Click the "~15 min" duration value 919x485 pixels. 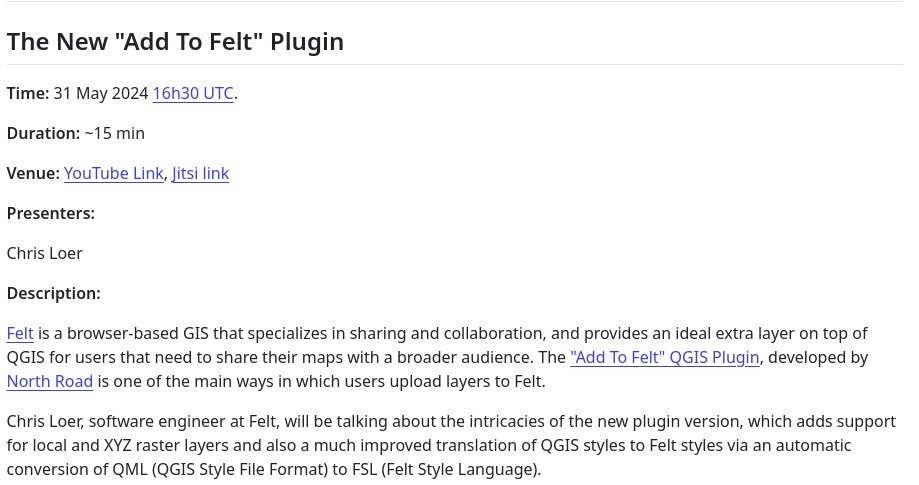115,134
